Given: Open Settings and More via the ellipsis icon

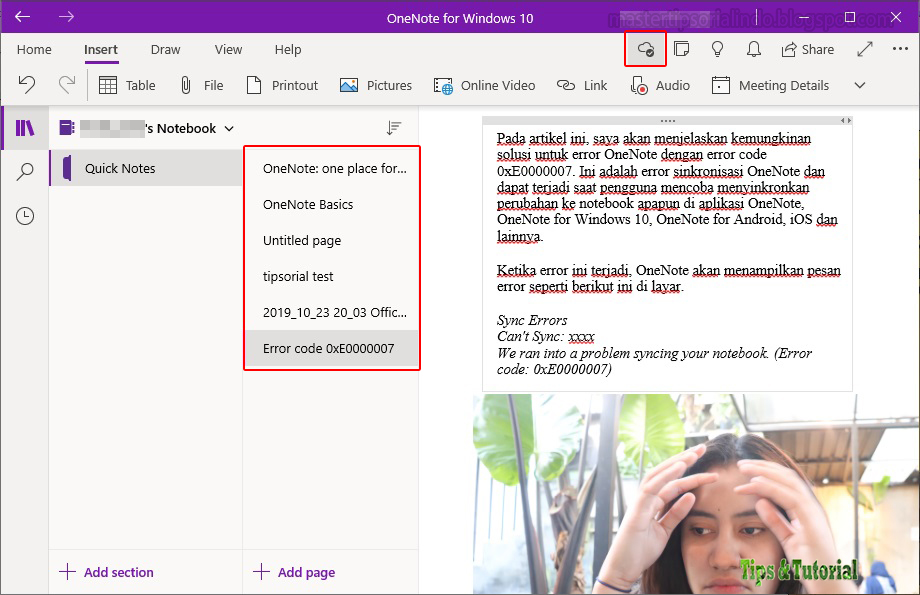Looking at the screenshot, I should [898, 48].
